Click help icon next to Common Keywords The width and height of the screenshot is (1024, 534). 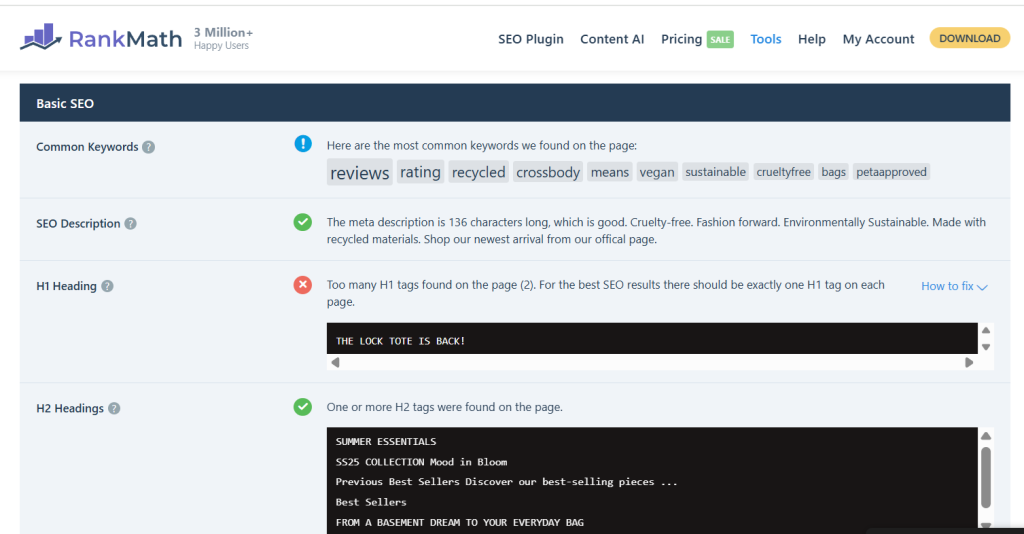148,147
